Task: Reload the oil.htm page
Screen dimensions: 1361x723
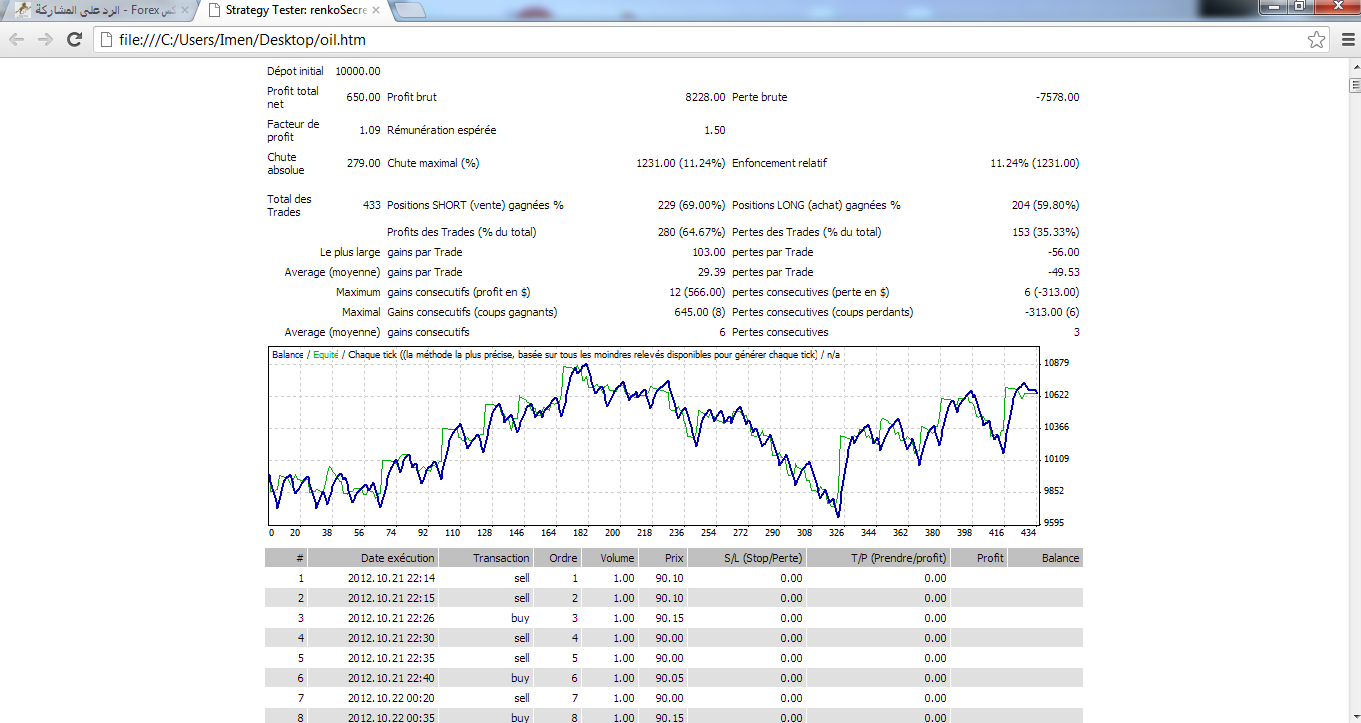Action: (x=74, y=40)
